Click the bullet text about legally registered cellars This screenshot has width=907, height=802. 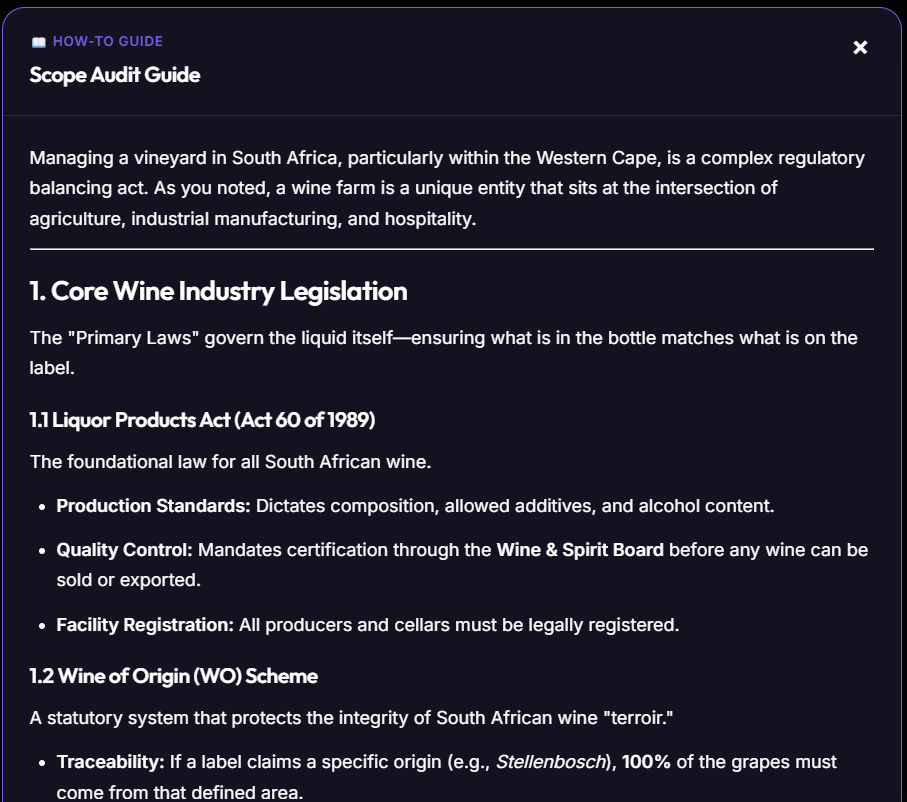point(368,625)
